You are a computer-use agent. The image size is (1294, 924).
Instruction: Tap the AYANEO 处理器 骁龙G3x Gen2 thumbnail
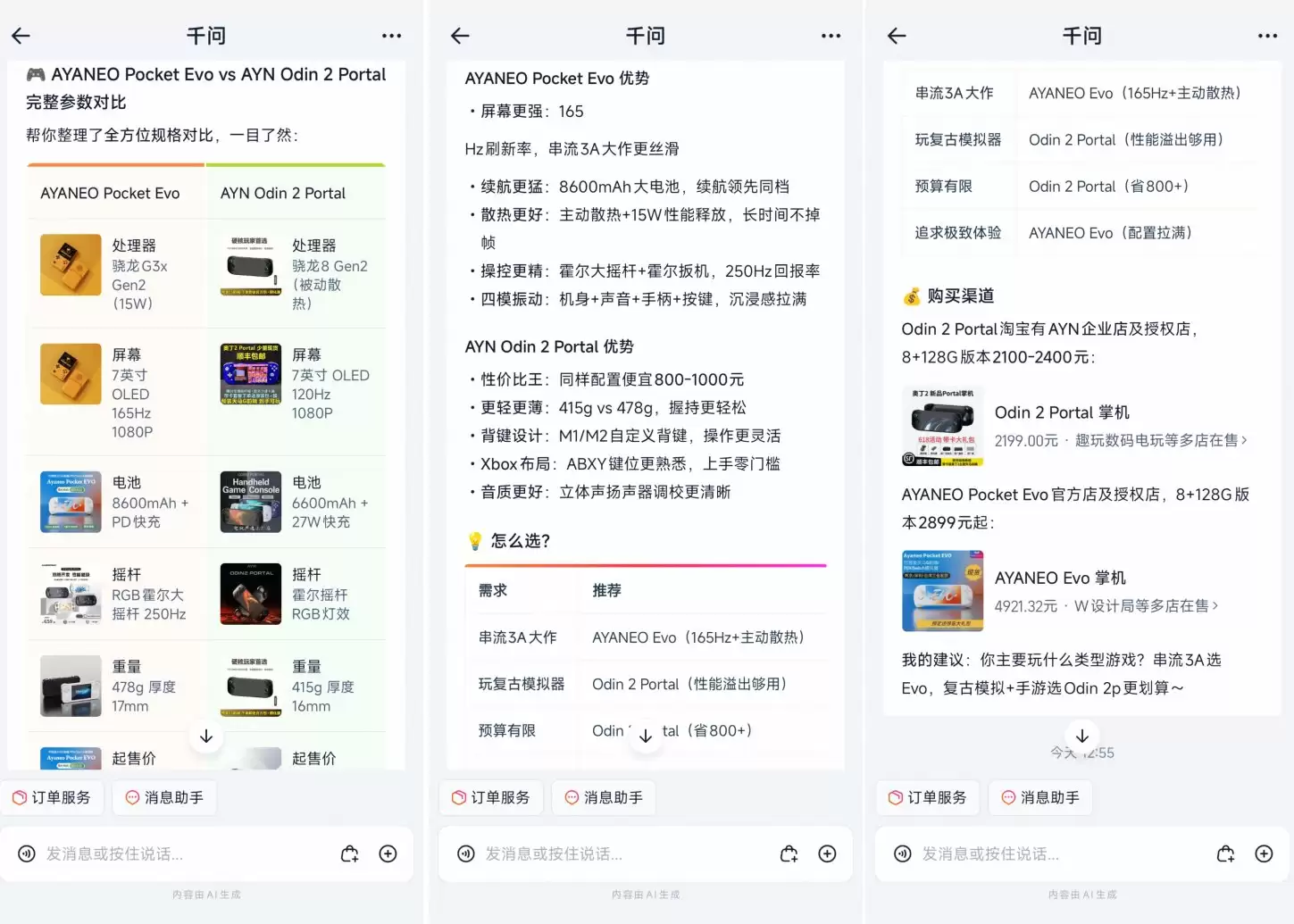coord(71,265)
